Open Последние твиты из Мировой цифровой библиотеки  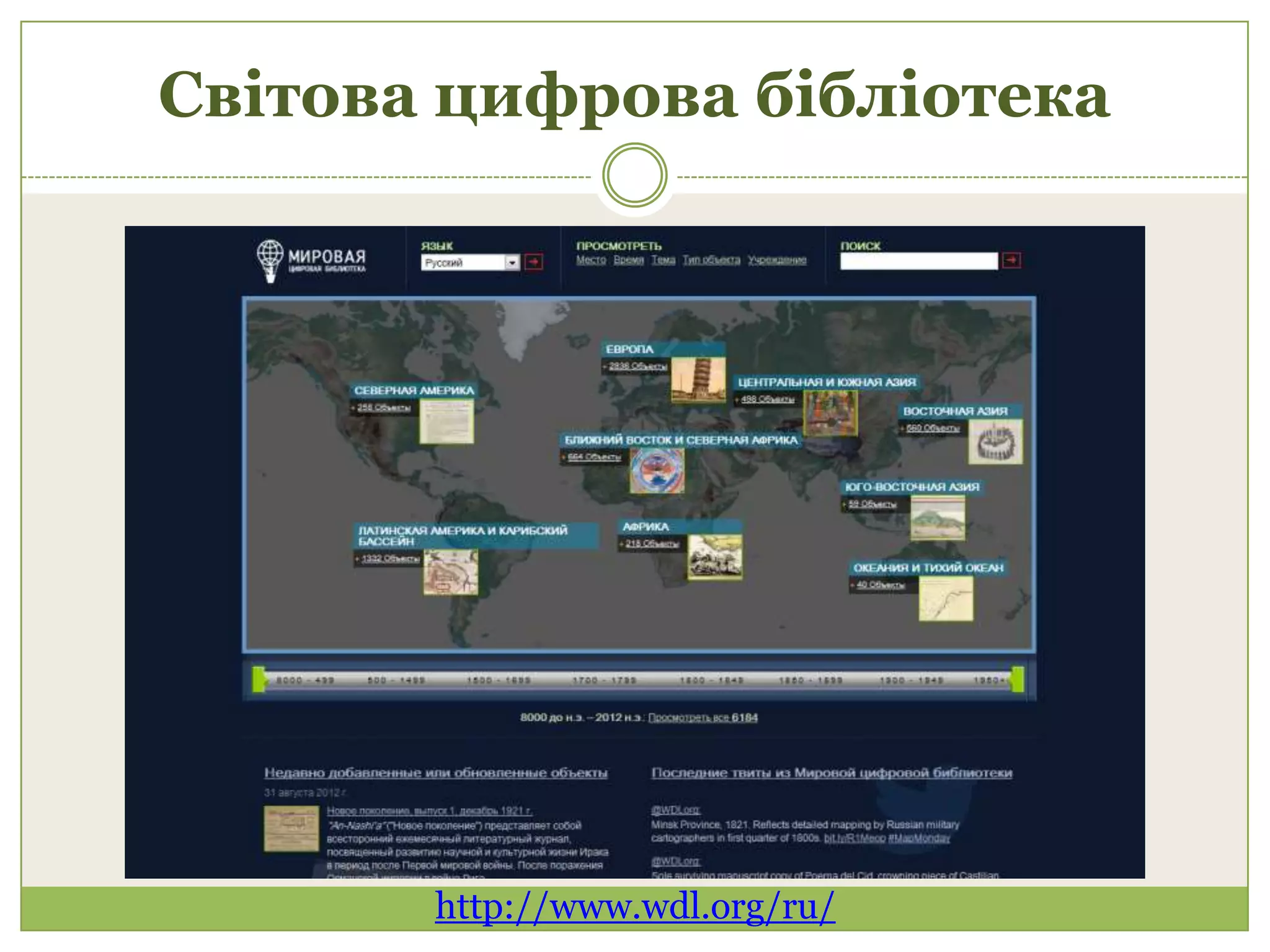[832, 773]
